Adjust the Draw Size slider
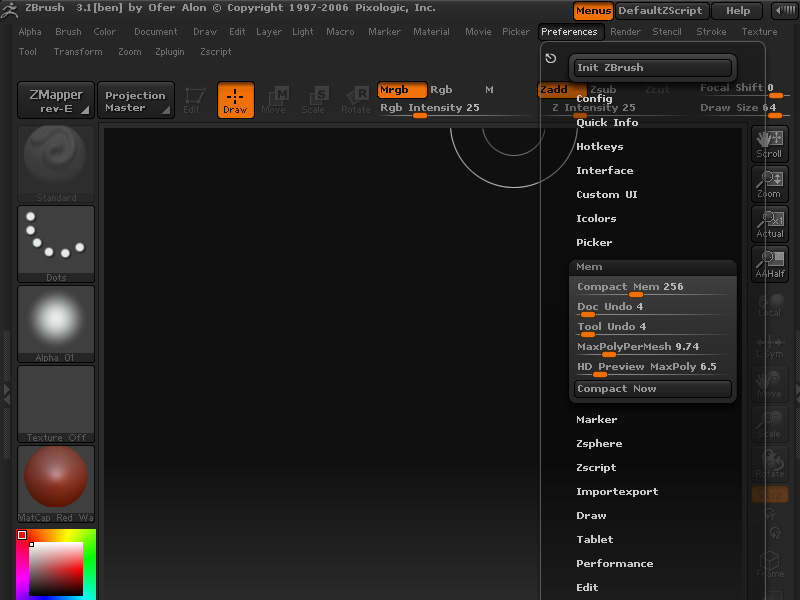The image size is (800, 600). pyautogui.click(x=744, y=109)
